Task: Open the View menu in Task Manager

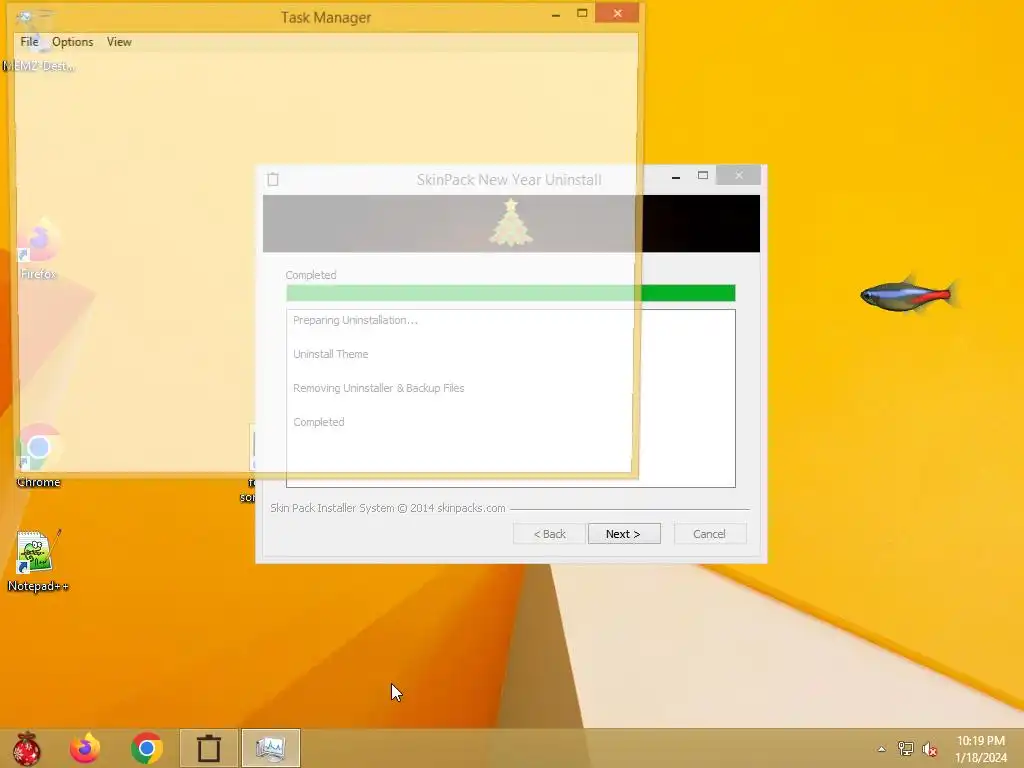Action: click(x=119, y=42)
